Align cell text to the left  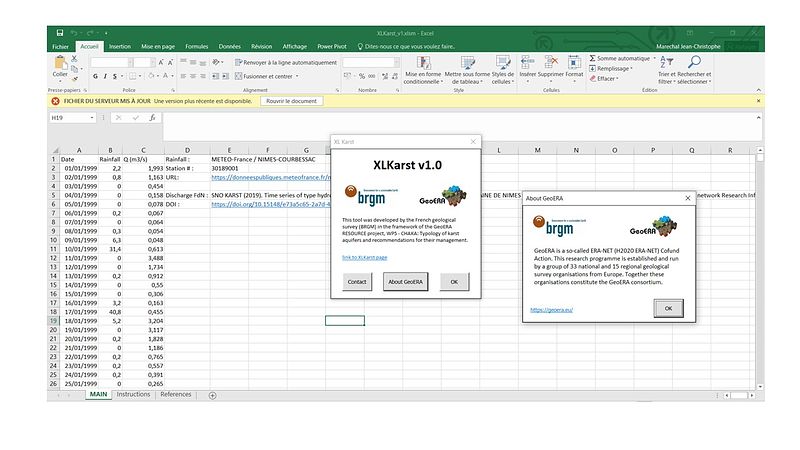tap(183, 76)
